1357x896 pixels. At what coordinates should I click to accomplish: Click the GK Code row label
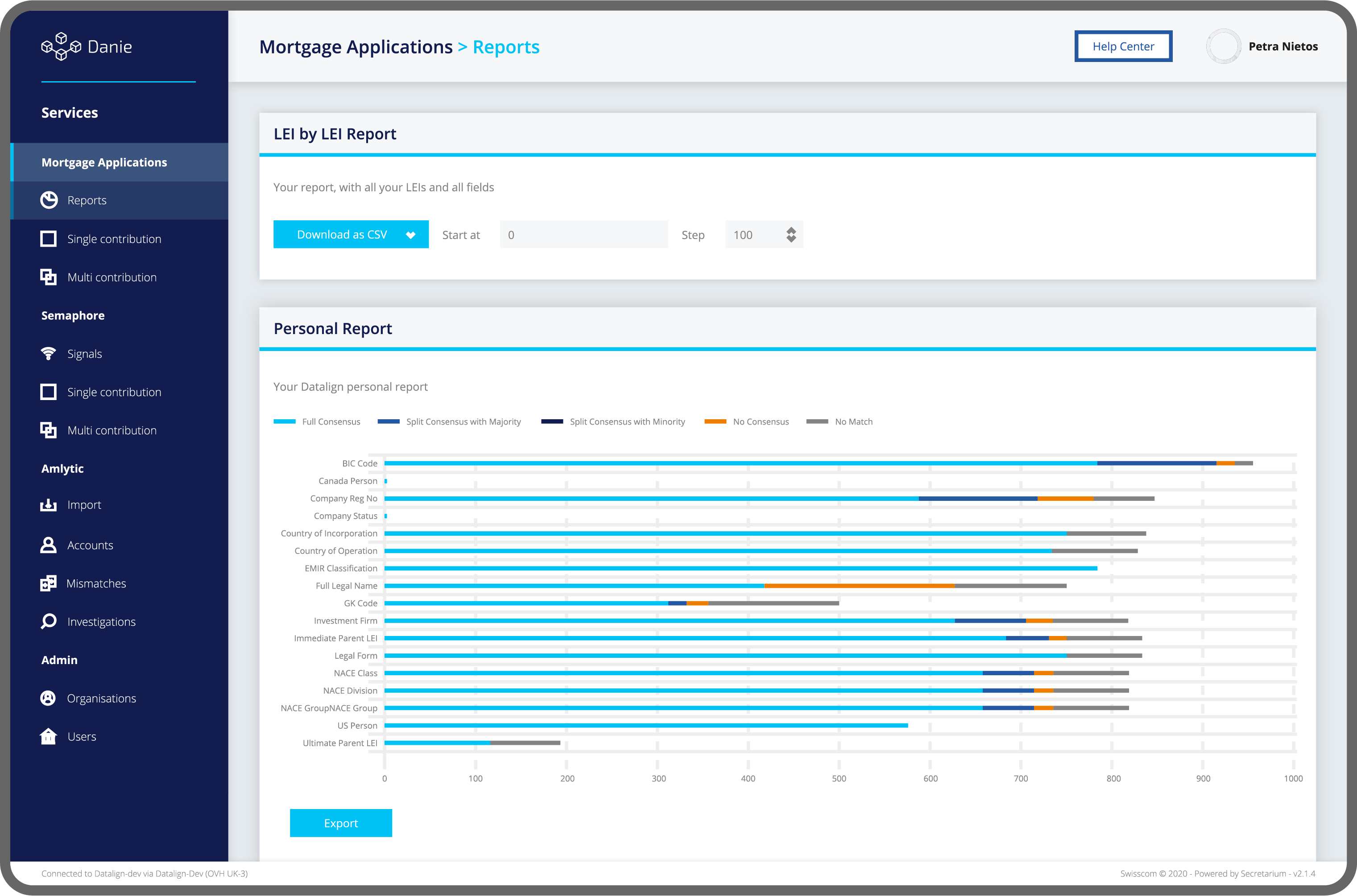click(360, 603)
